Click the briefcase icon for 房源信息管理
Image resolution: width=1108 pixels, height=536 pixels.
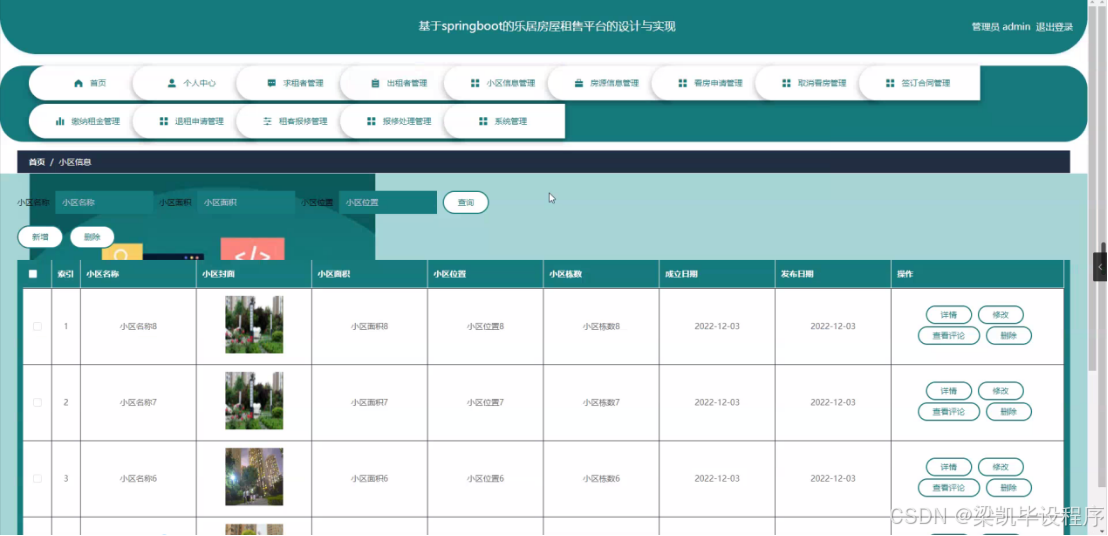(x=578, y=83)
